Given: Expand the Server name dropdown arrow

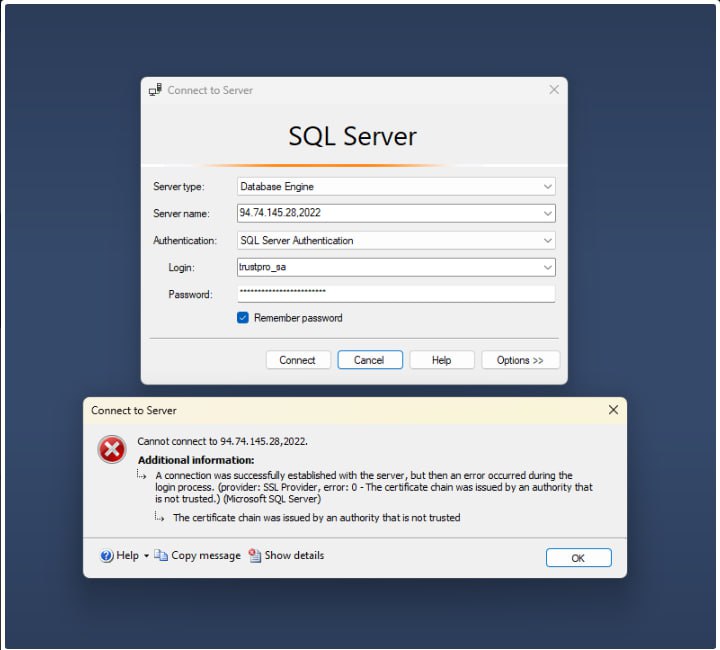Looking at the screenshot, I should (547, 213).
